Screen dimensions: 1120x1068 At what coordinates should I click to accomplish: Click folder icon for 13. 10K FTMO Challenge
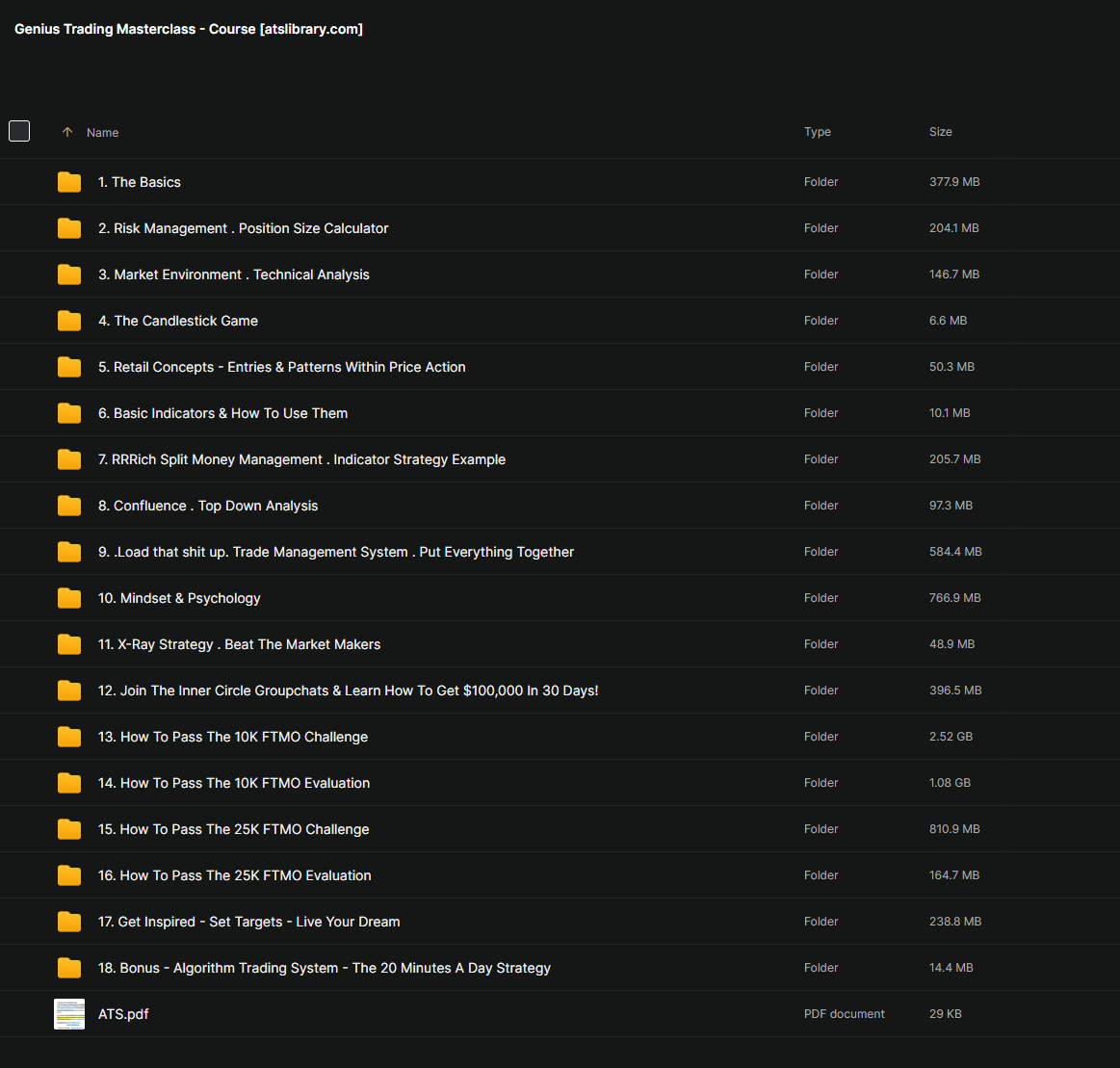click(69, 737)
